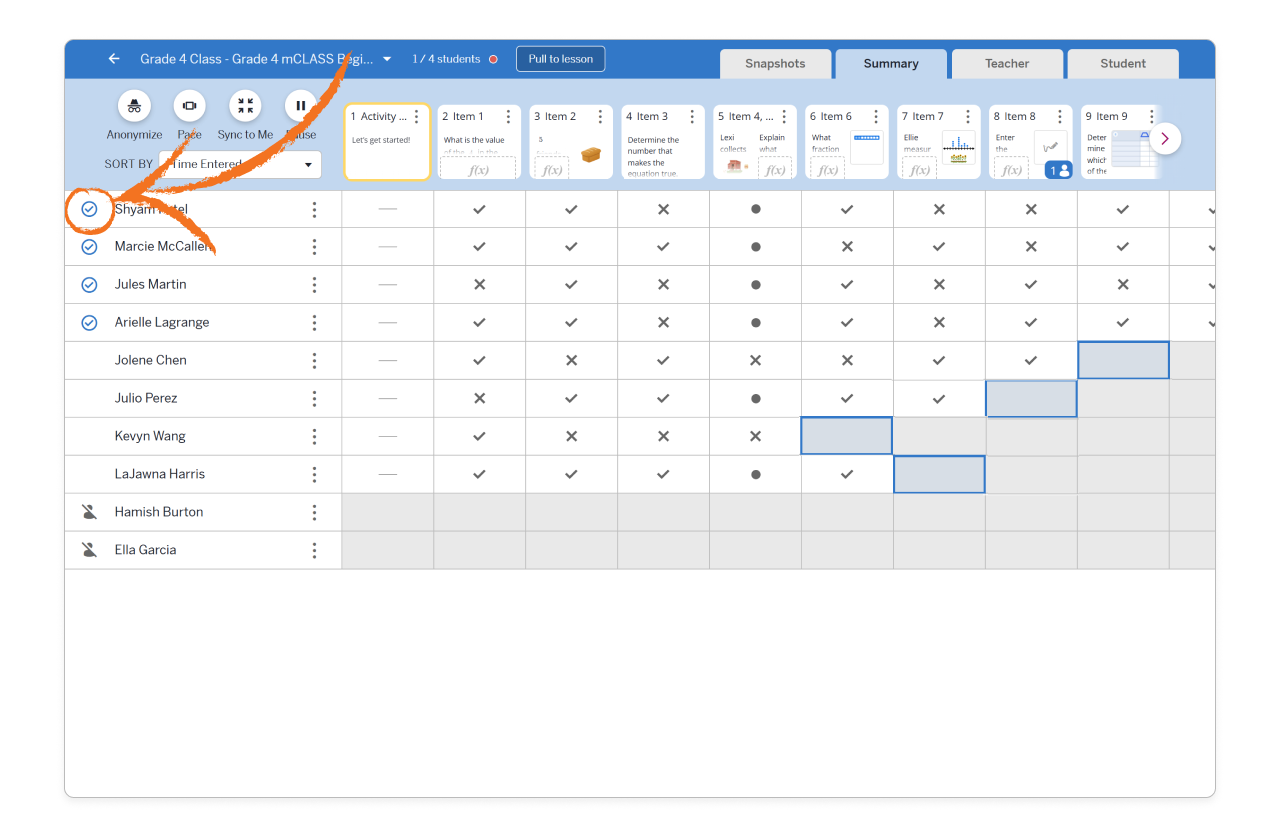Click the 1 / 4 students status link
The image size is (1280, 840).
447,58
